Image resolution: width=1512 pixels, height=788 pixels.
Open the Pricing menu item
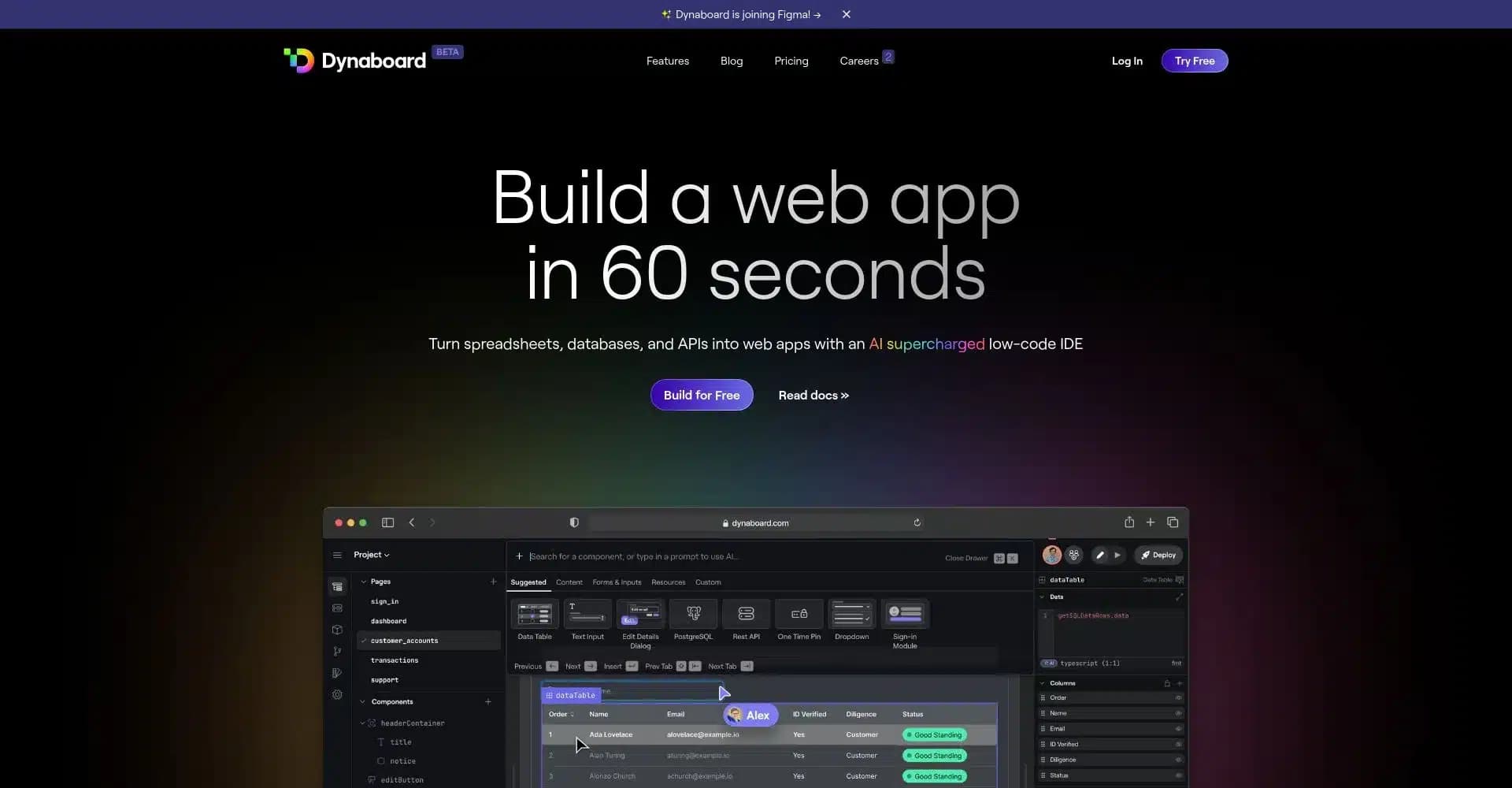click(x=791, y=61)
